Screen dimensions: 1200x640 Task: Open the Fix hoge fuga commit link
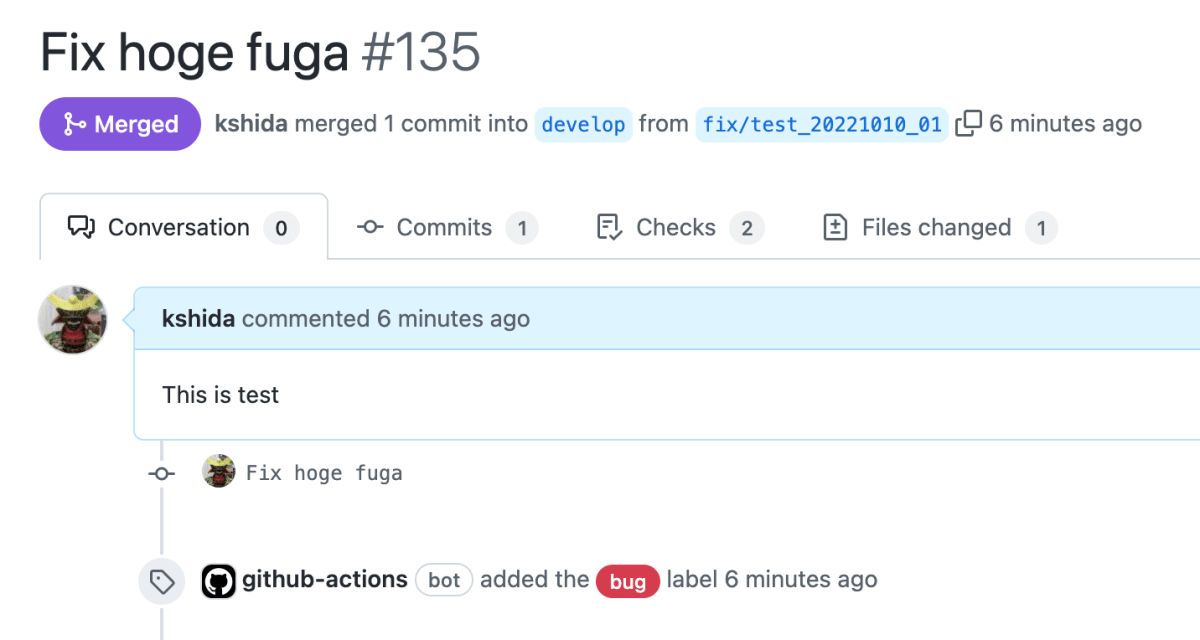pyautogui.click(x=324, y=473)
